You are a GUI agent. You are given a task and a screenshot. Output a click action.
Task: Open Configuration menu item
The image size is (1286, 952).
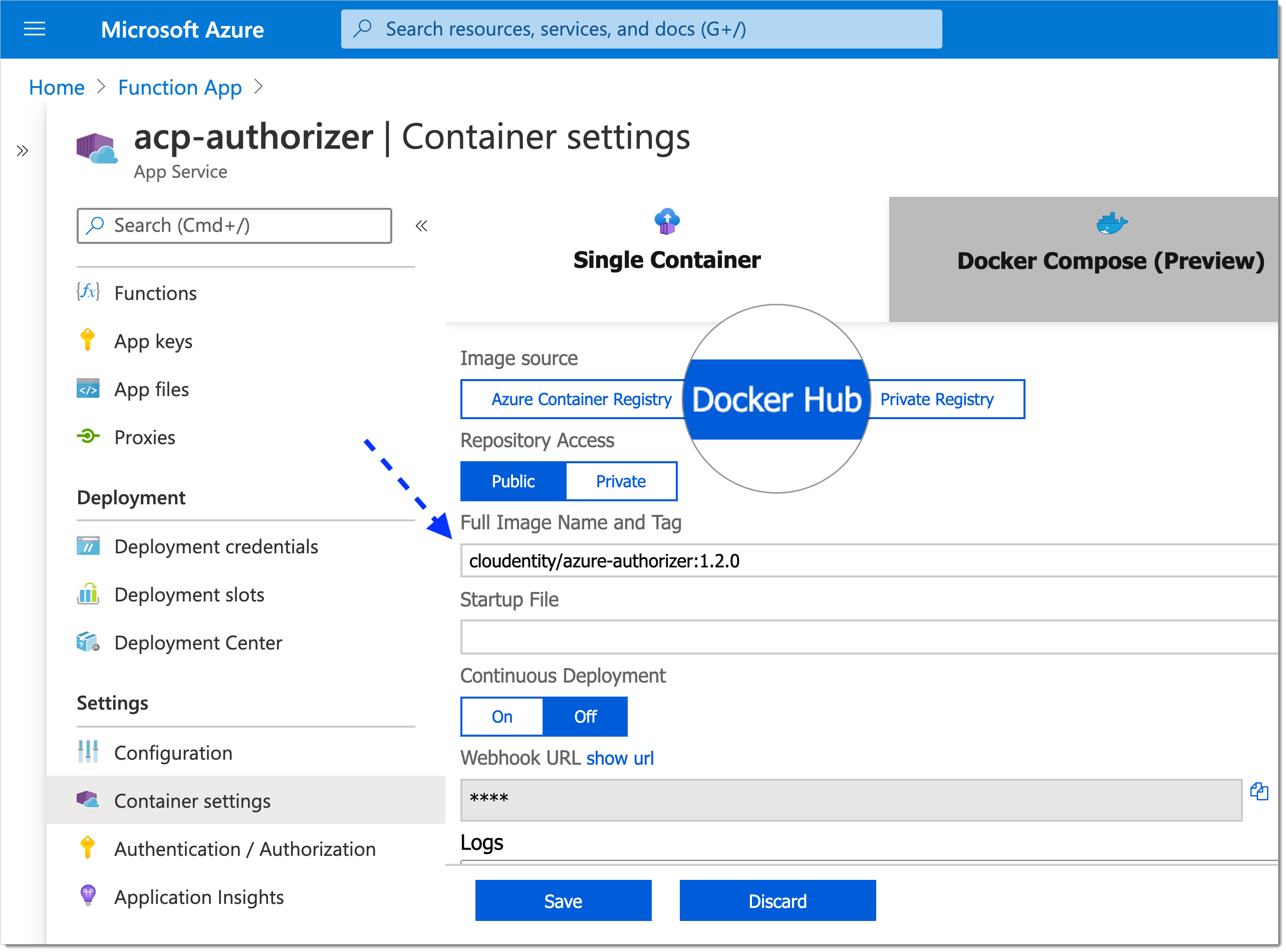(x=245, y=753)
